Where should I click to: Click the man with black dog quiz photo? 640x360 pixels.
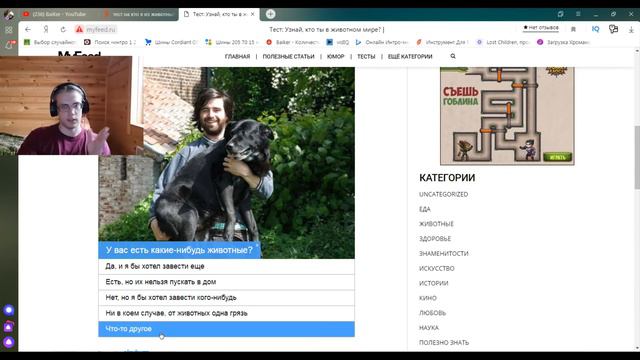(226, 162)
